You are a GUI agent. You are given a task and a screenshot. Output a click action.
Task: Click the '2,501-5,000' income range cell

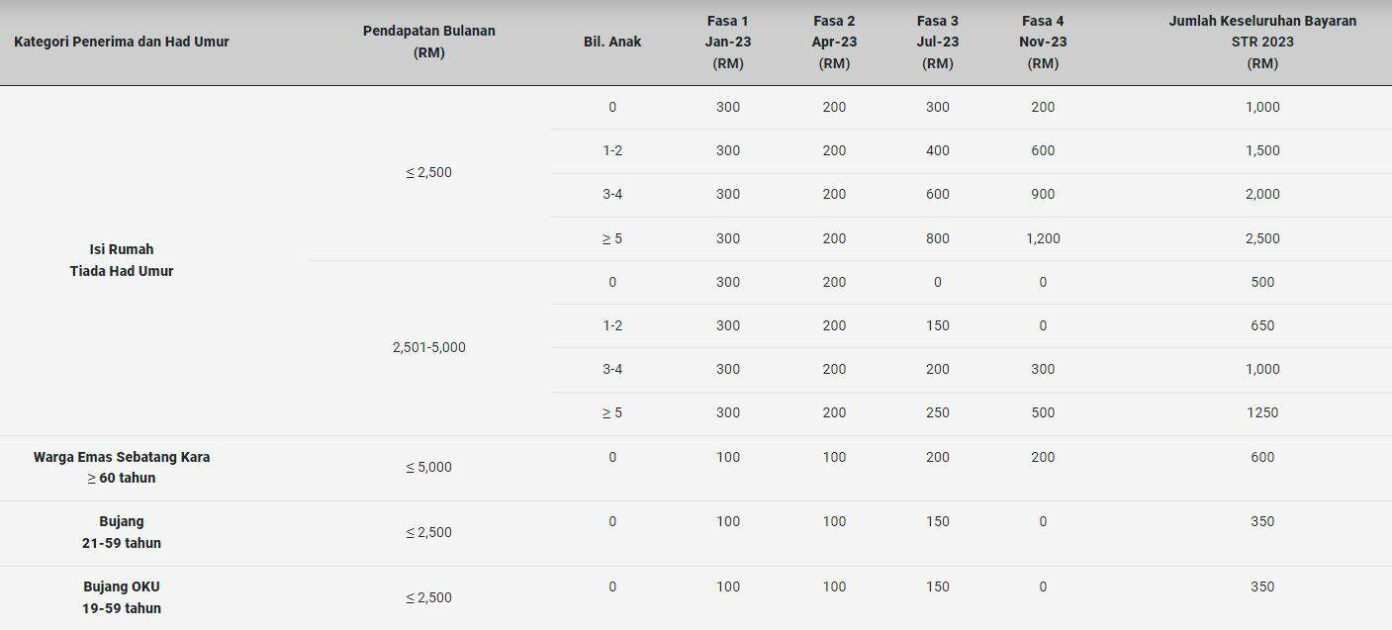[x=429, y=348]
